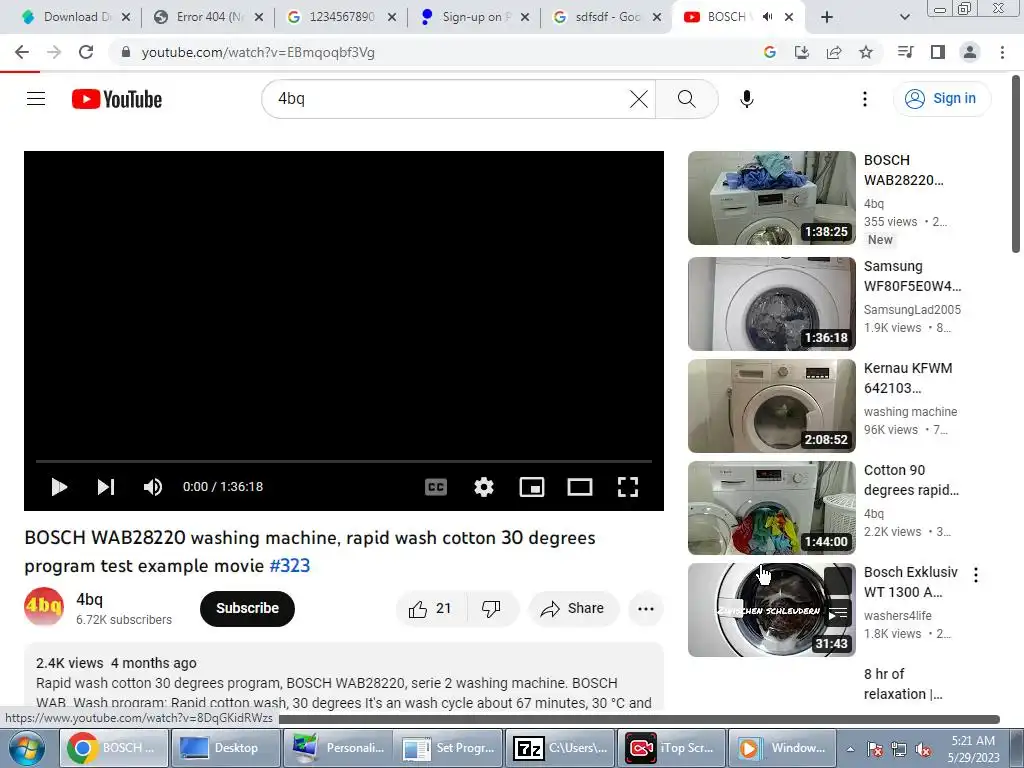This screenshot has height=768, width=1024.
Task: Clear the search box with the X
Action: click(639, 99)
